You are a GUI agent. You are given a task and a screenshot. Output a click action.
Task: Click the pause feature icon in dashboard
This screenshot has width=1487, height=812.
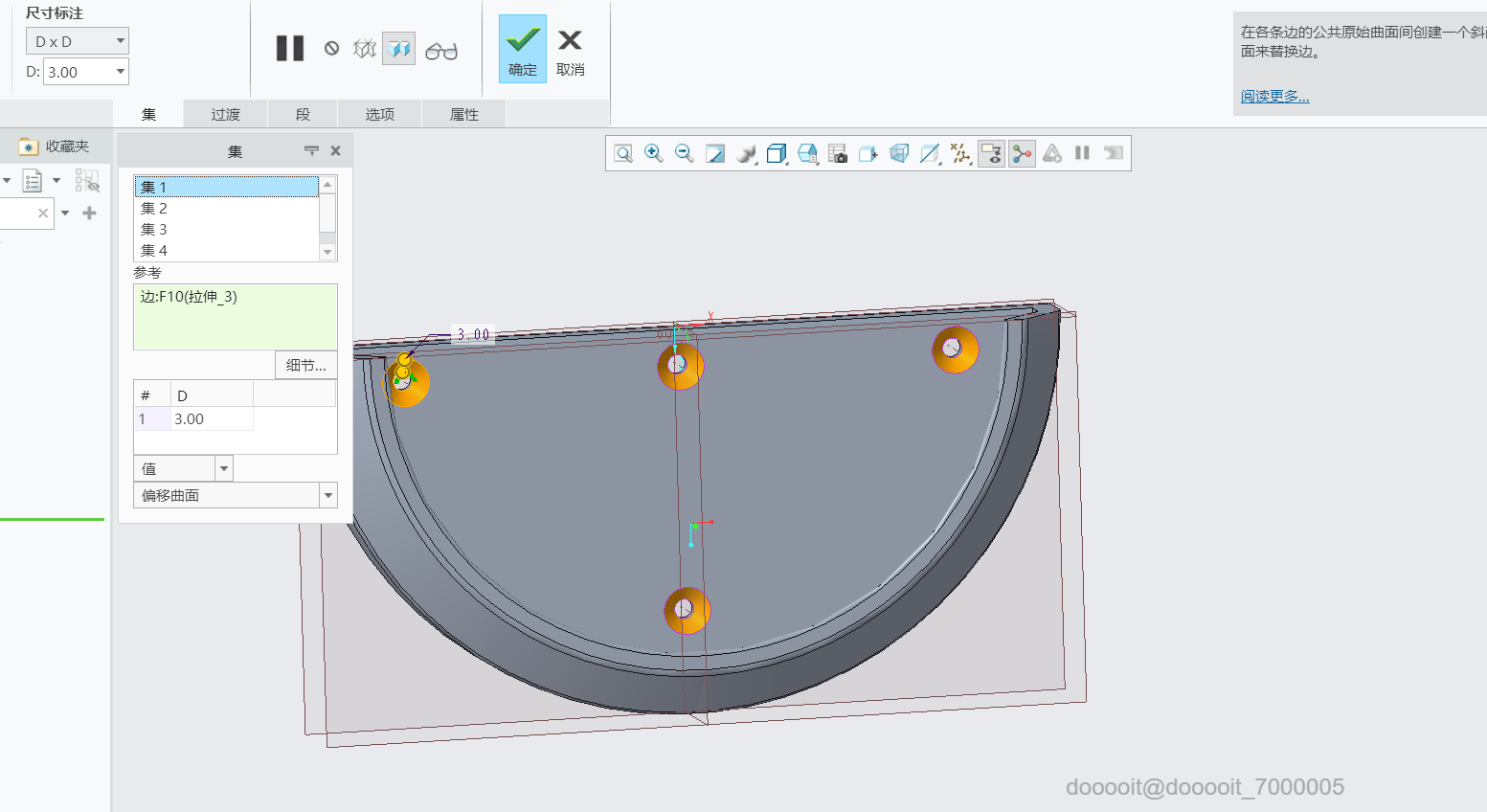pos(289,48)
